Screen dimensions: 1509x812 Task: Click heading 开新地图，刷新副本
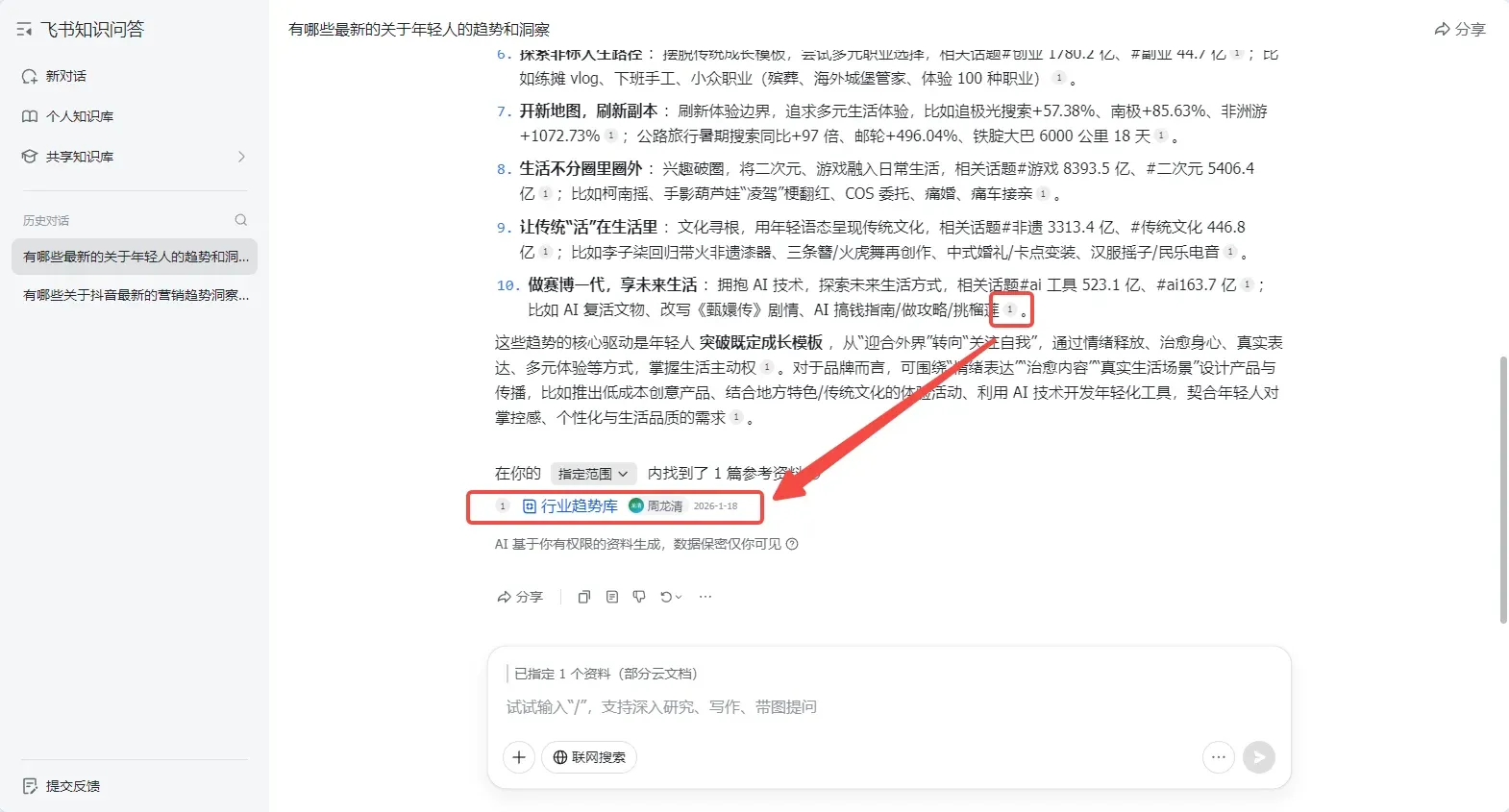589,111
